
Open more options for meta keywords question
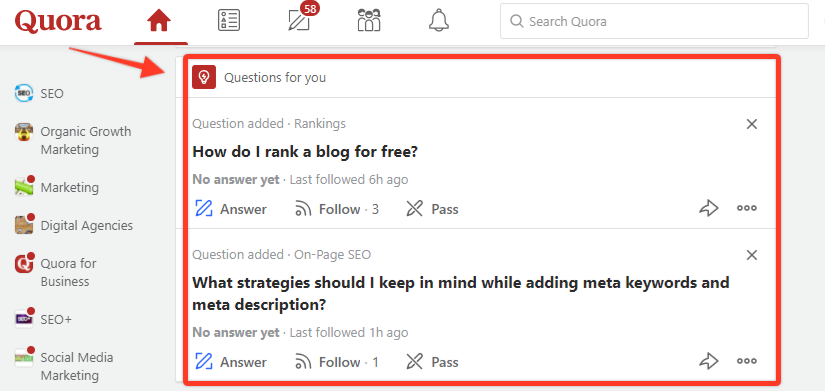(x=747, y=361)
